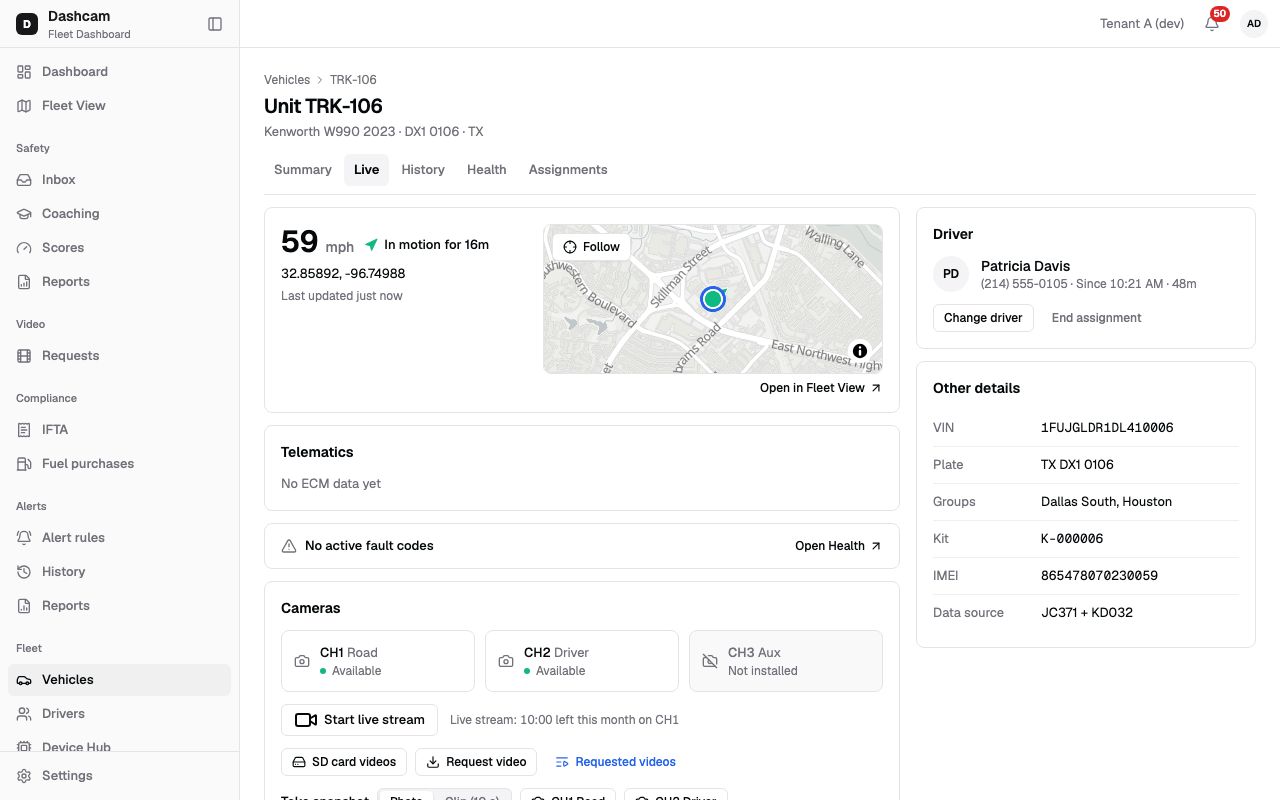1280x800 pixels.
Task: Switch to the History tab of the unit
Action: click(423, 170)
